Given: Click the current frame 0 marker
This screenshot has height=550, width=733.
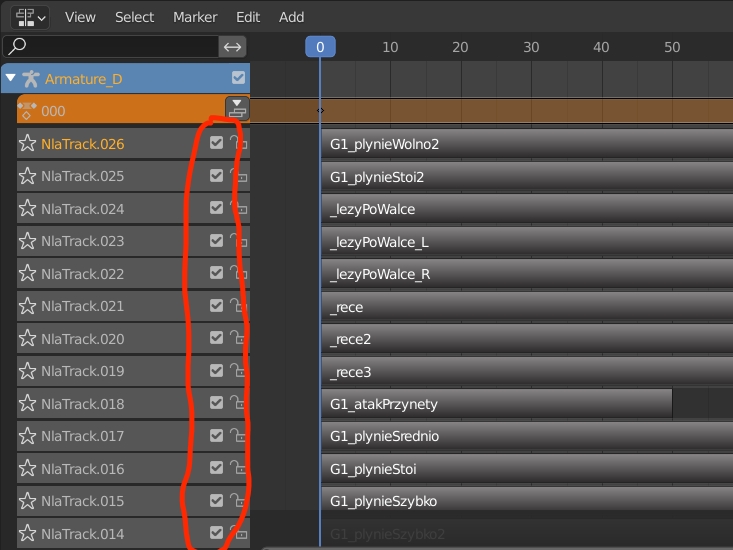Looking at the screenshot, I should pos(320,47).
